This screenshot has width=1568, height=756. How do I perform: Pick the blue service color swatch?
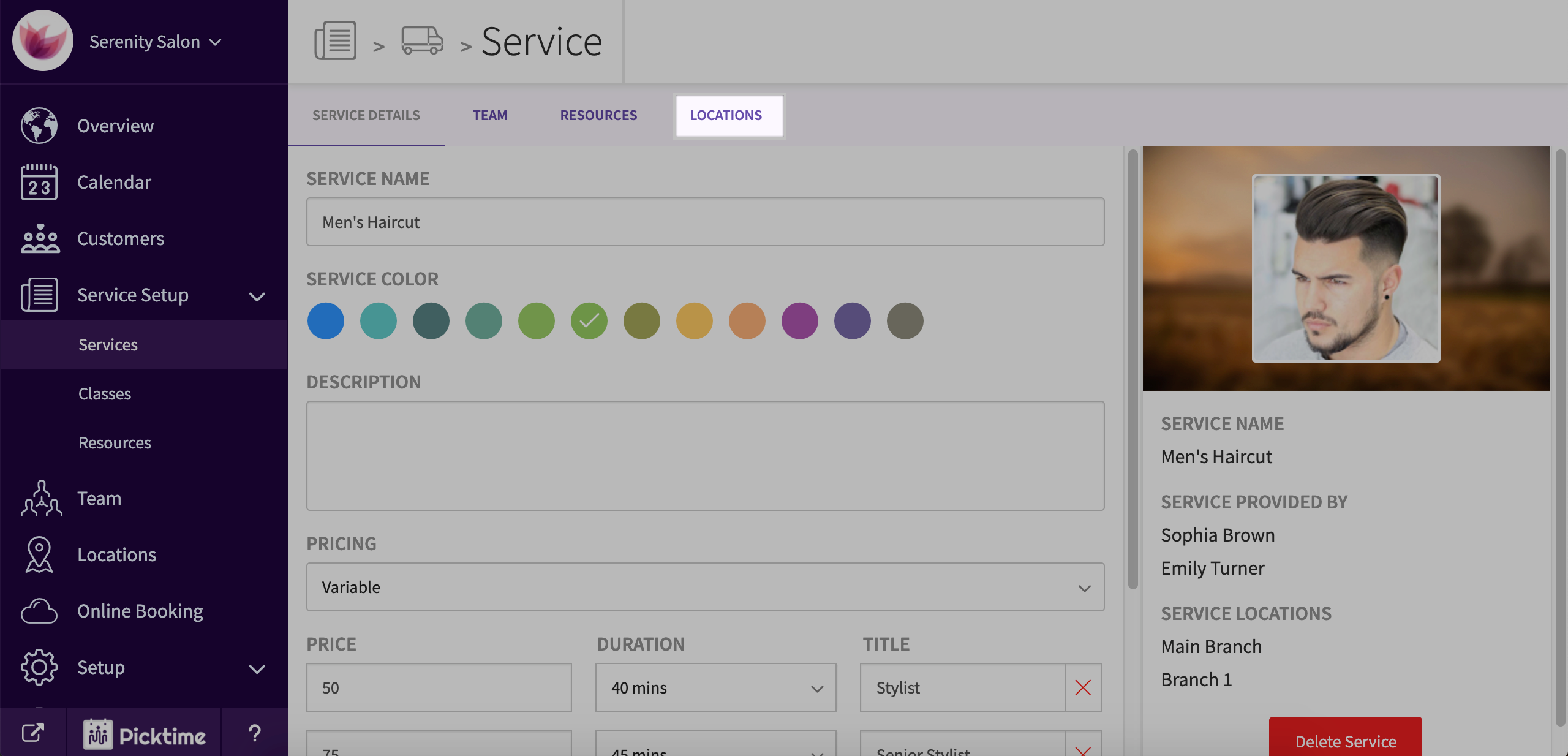325,320
